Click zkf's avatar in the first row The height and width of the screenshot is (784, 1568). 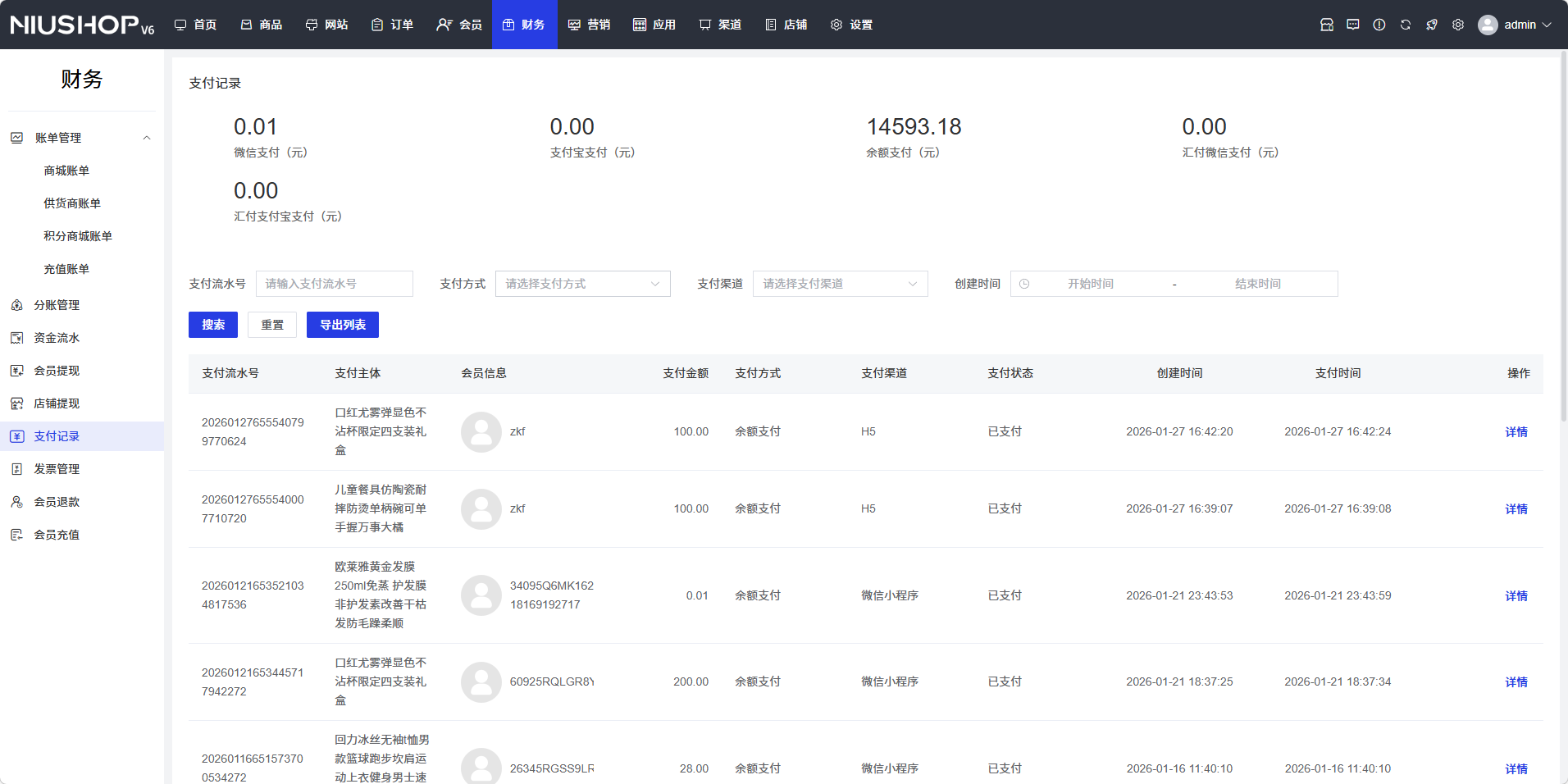click(x=481, y=432)
